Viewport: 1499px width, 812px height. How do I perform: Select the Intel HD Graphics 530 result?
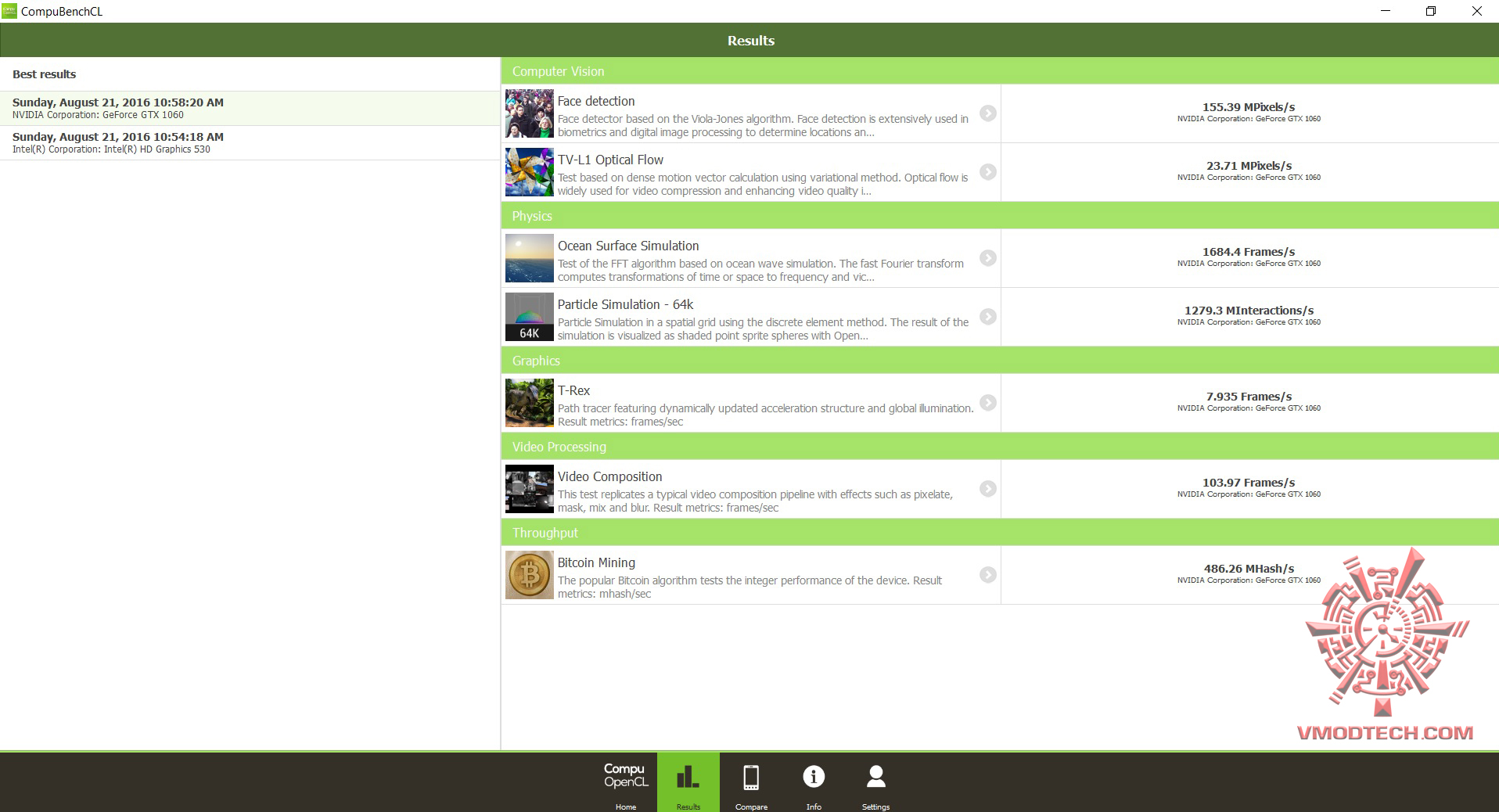(x=250, y=142)
